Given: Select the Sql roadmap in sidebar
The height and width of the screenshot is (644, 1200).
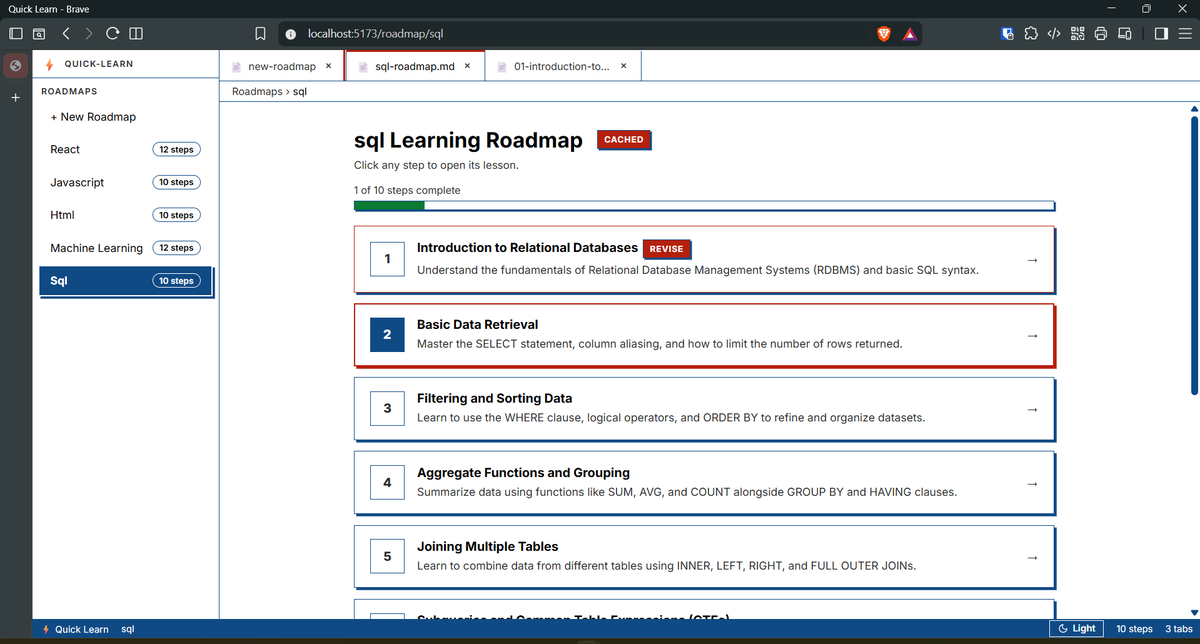Looking at the screenshot, I should click(126, 281).
